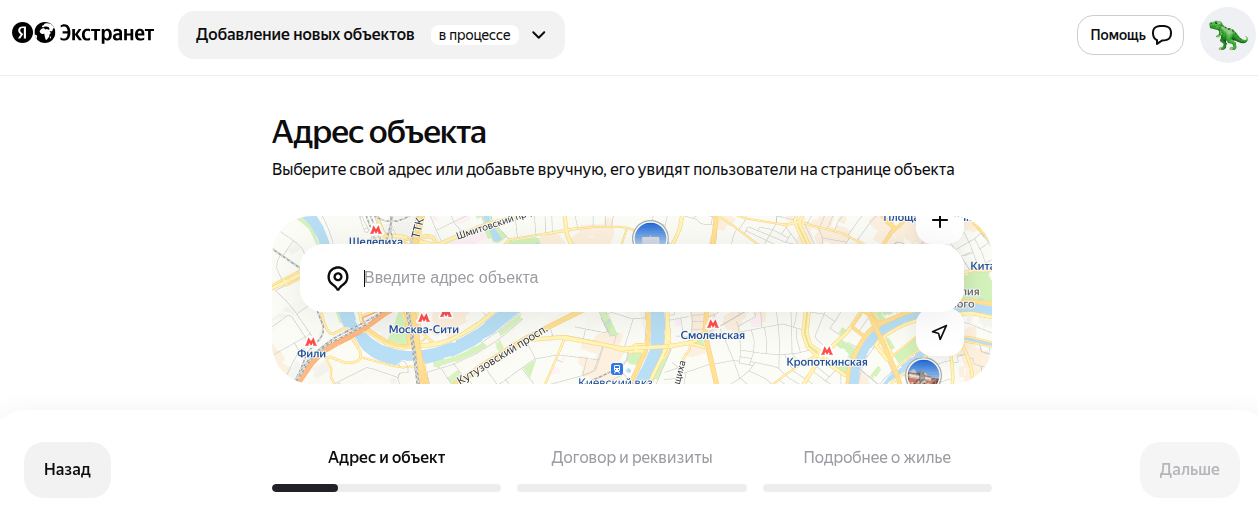Switch to the Подробнее о жилье step
This screenshot has width=1258, height=529.
[x=877, y=458]
